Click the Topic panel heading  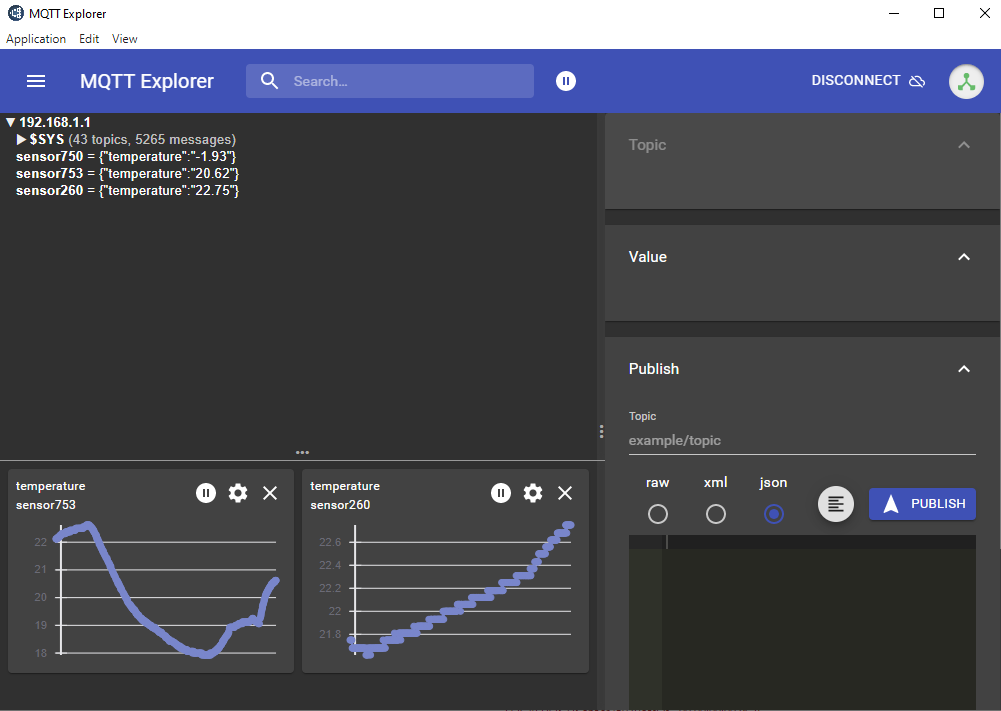click(x=647, y=145)
